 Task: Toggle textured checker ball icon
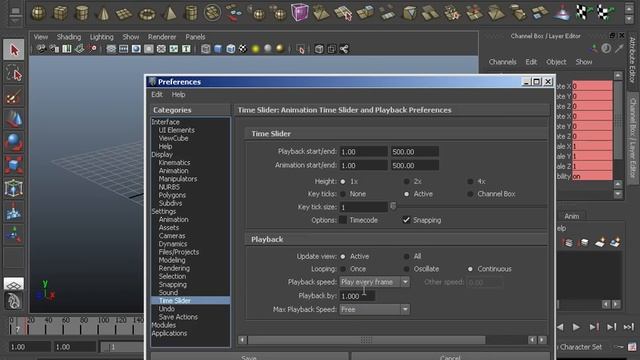pyautogui.click(x=243, y=49)
